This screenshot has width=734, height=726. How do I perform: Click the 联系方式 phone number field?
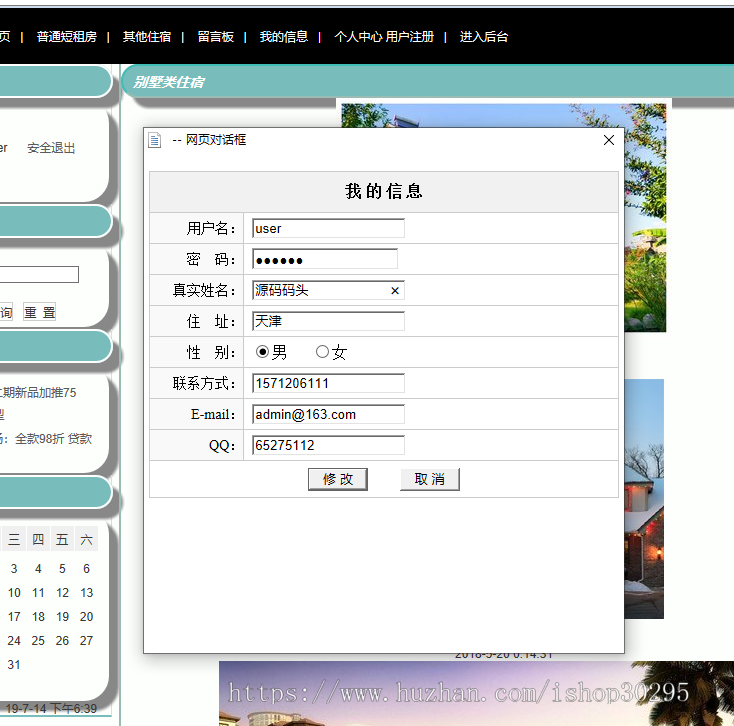point(328,383)
